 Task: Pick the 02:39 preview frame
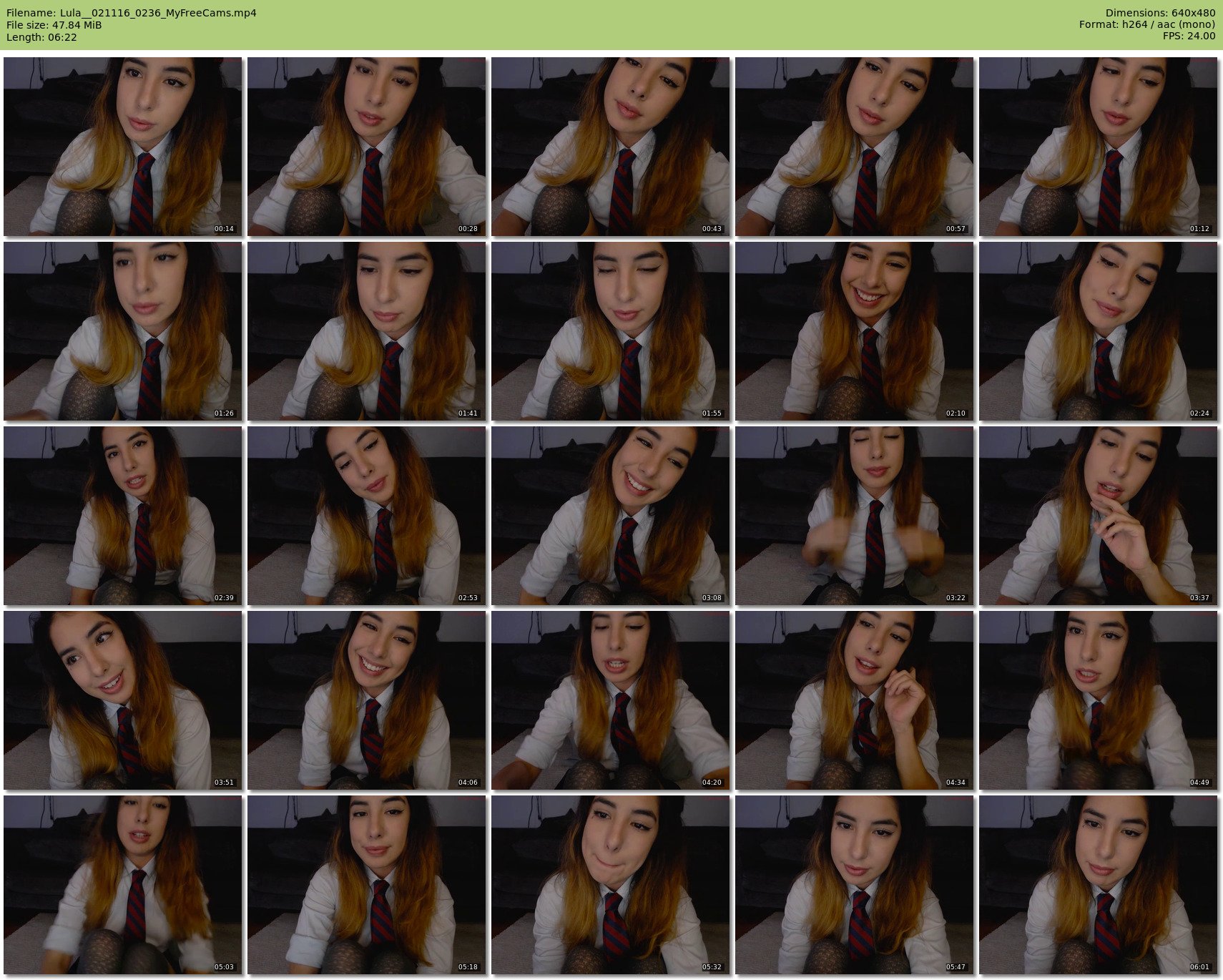(x=122, y=516)
